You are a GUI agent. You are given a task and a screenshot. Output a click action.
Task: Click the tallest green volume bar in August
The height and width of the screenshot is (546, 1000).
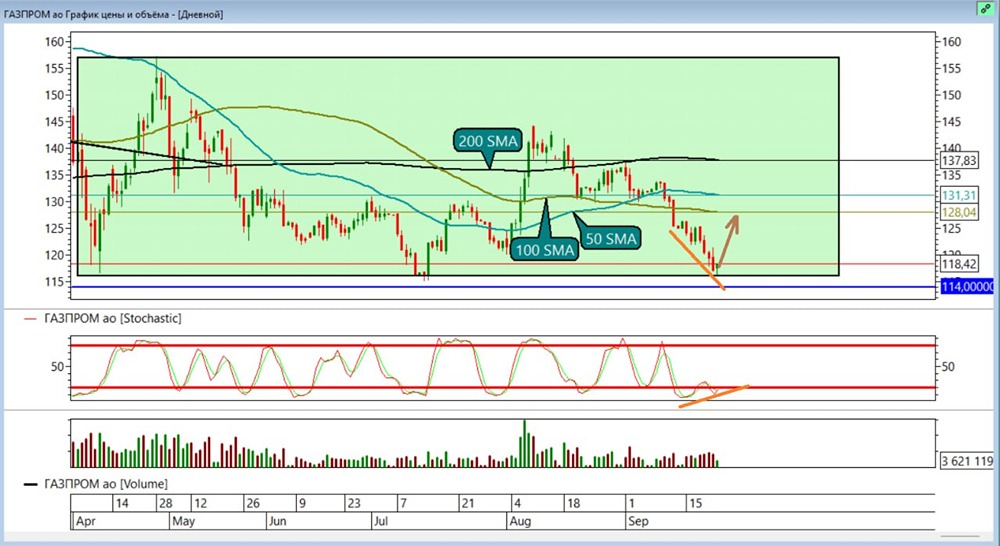coord(524,443)
